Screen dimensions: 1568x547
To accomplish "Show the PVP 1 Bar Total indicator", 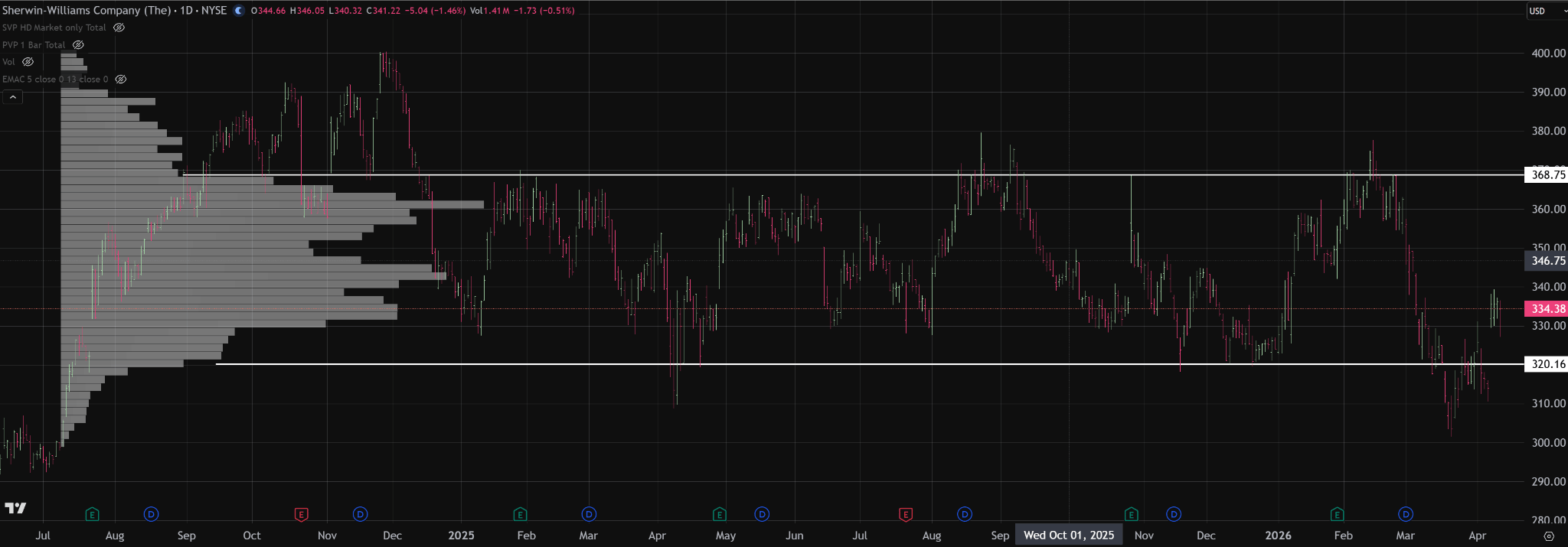I will click(x=78, y=45).
